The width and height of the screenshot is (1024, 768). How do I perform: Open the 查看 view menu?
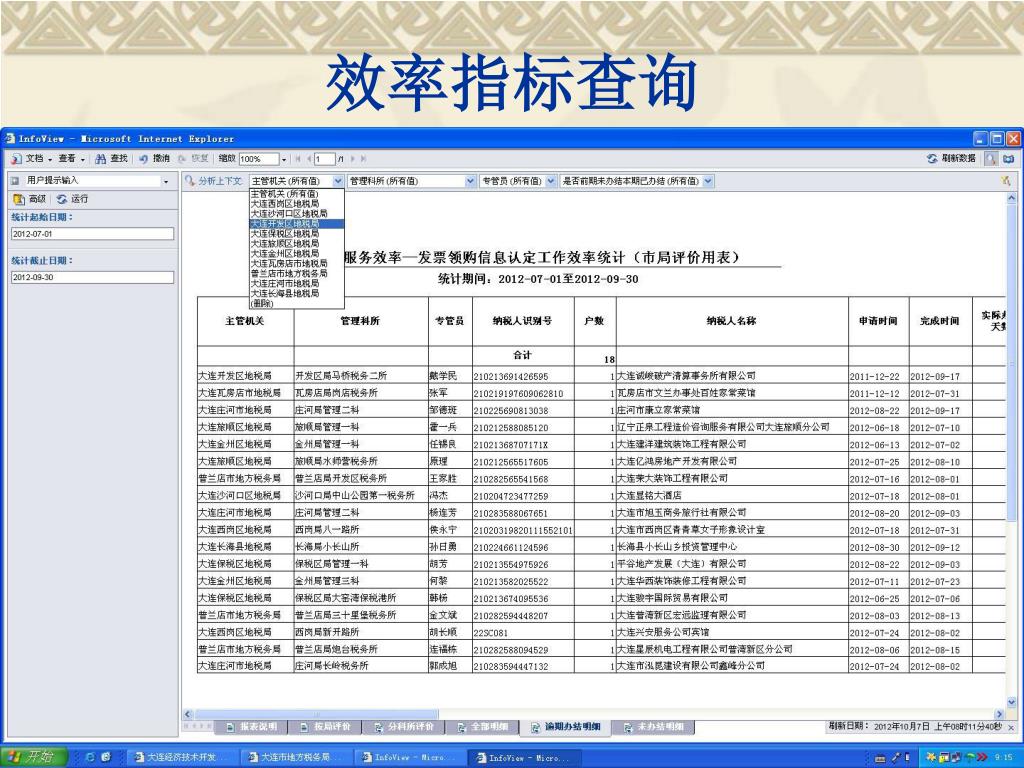pyautogui.click(x=71, y=159)
